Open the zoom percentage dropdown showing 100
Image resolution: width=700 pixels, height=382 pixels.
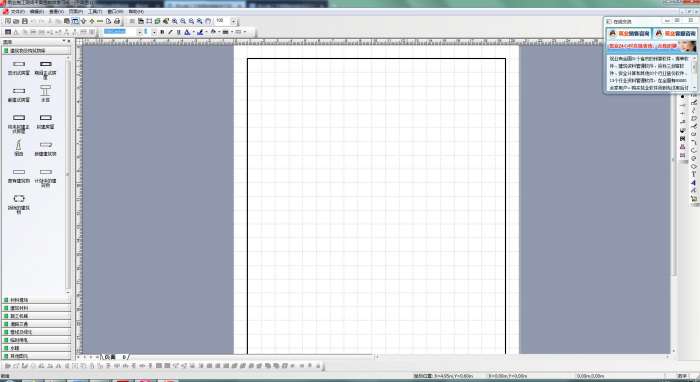(233, 21)
